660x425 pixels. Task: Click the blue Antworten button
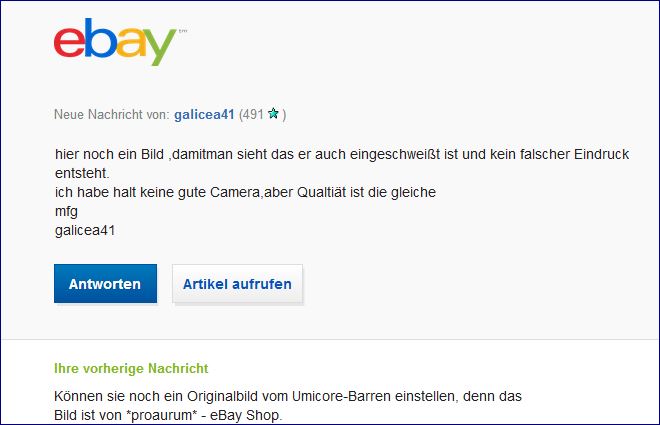(x=105, y=284)
